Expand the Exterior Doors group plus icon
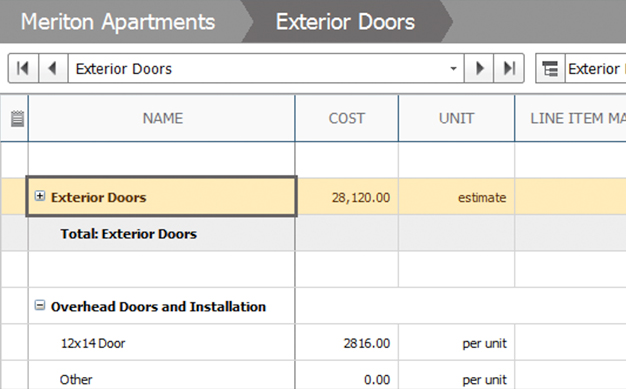626x389 pixels. tap(40, 196)
